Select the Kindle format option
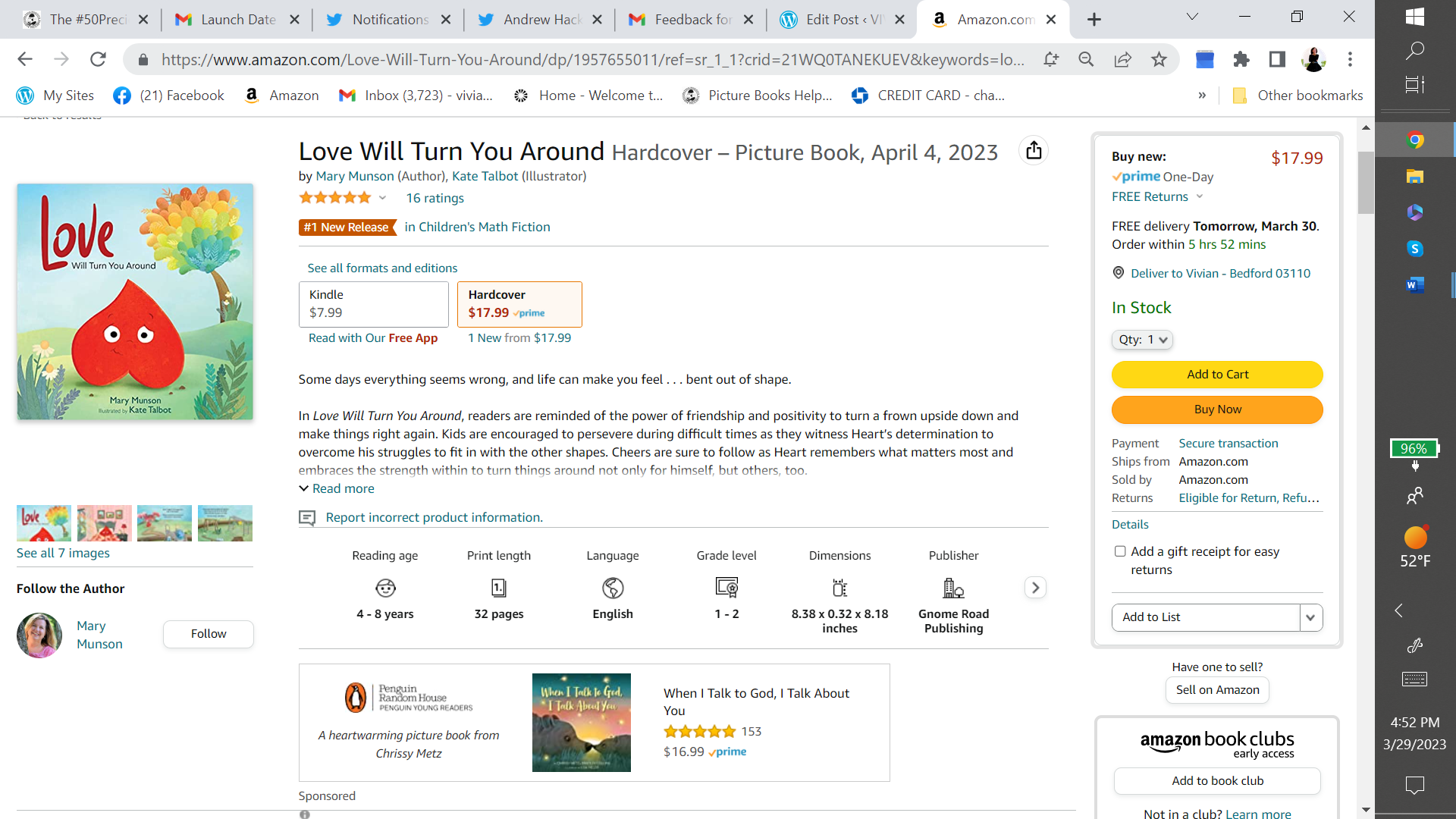The width and height of the screenshot is (1456, 819). pos(373,303)
